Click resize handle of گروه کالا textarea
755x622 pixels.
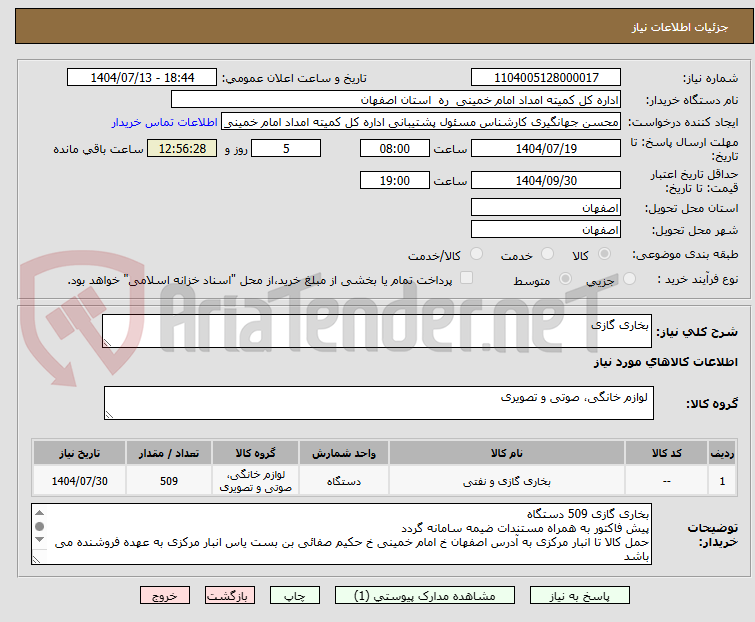click(109, 415)
